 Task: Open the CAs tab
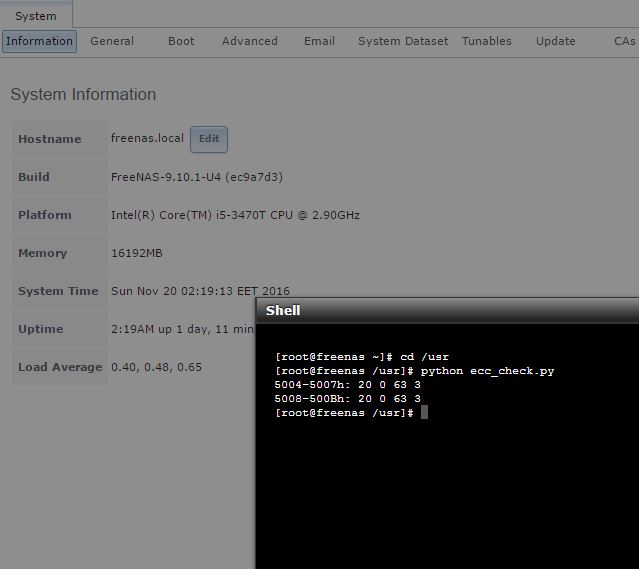tap(625, 41)
